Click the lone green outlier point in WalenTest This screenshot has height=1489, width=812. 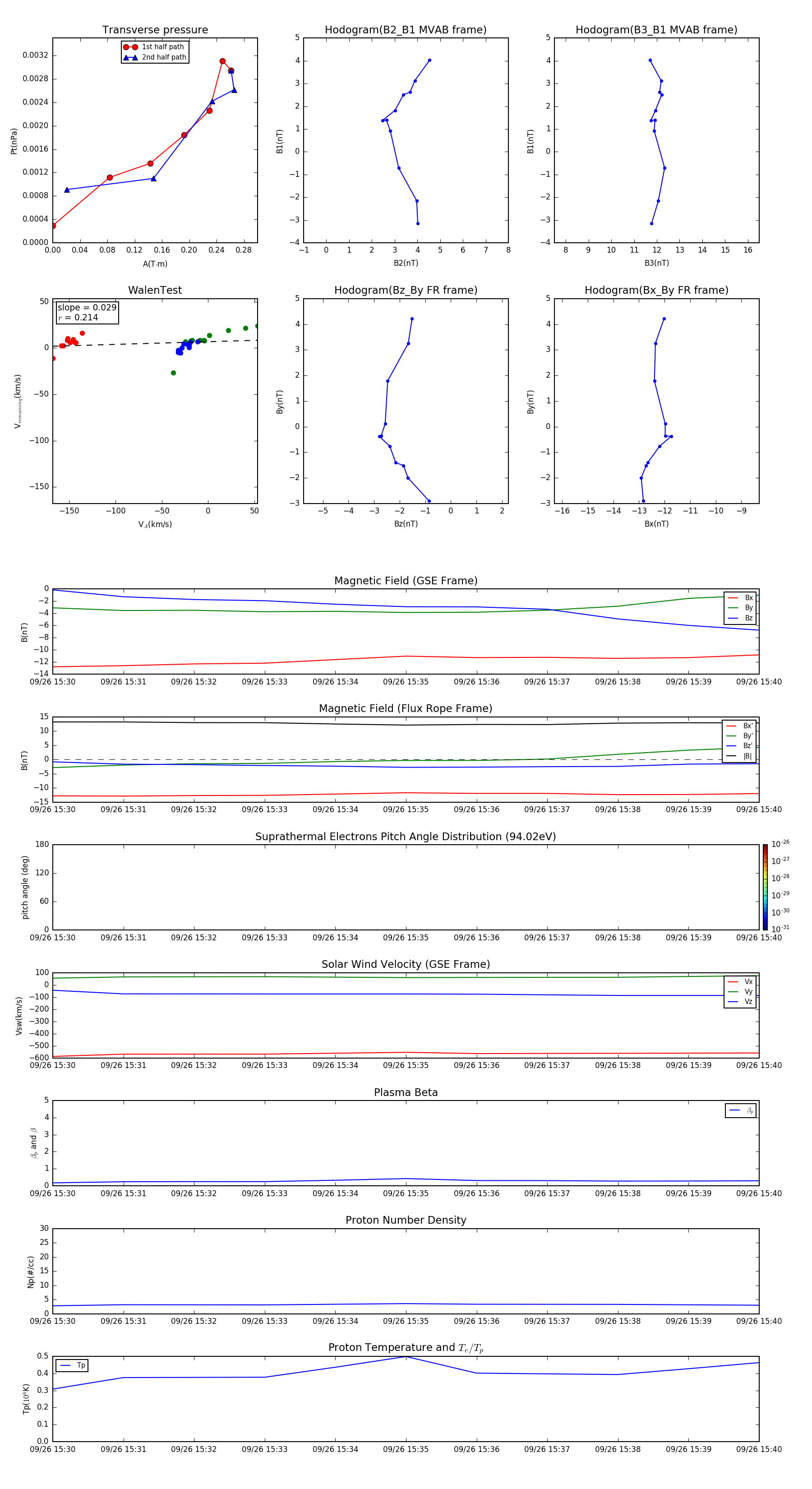(173, 373)
